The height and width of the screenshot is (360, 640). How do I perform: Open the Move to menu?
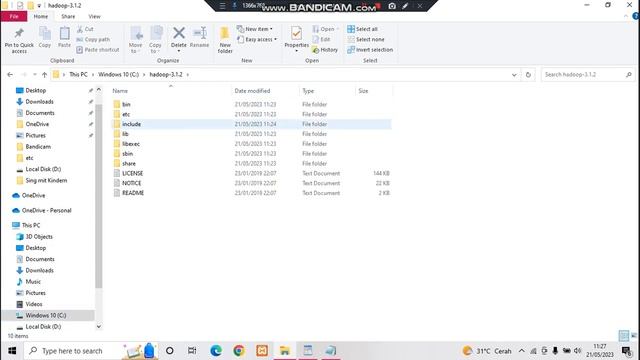tap(135, 40)
